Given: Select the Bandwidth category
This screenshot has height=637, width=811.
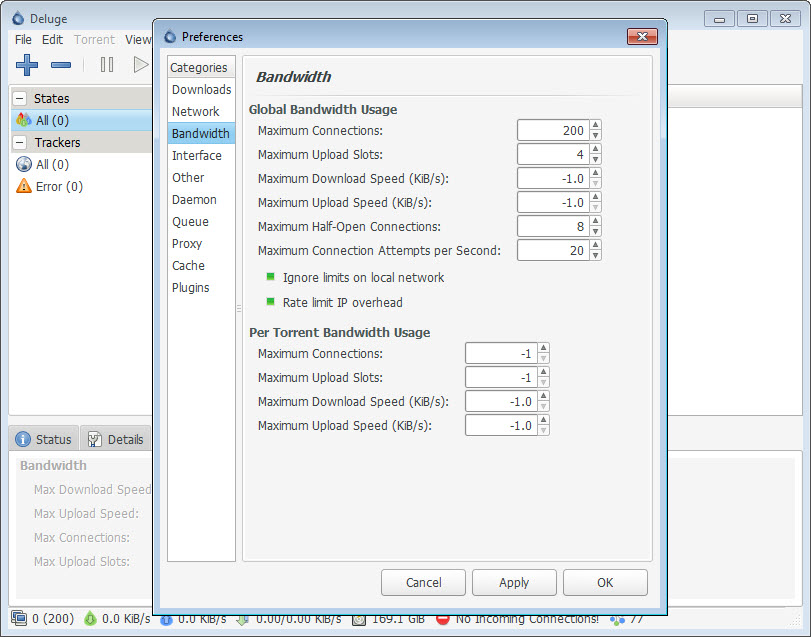Looking at the screenshot, I should (201, 133).
